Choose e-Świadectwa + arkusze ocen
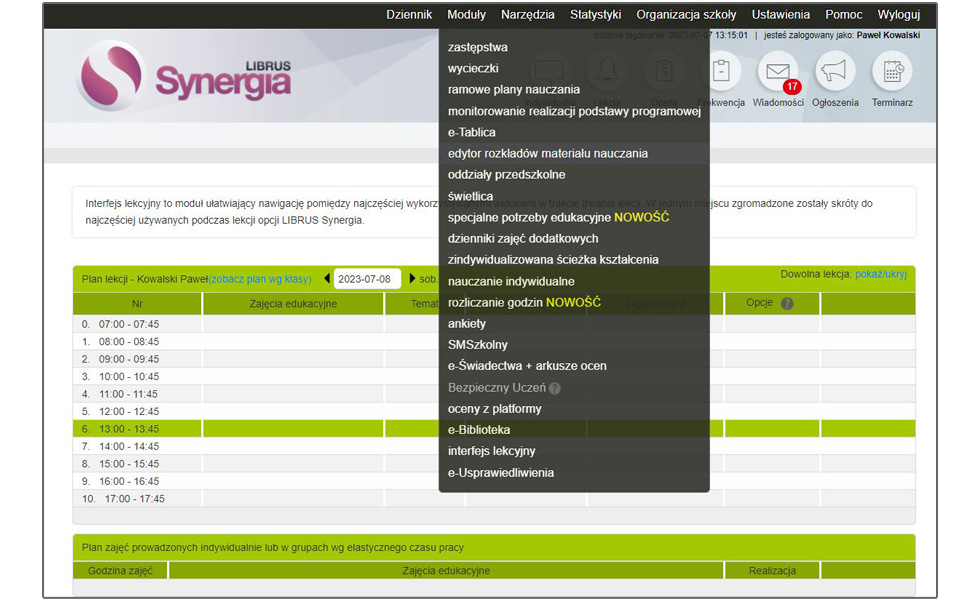This screenshot has height=608, width=975. pyautogui.click(x=527, y=366)
